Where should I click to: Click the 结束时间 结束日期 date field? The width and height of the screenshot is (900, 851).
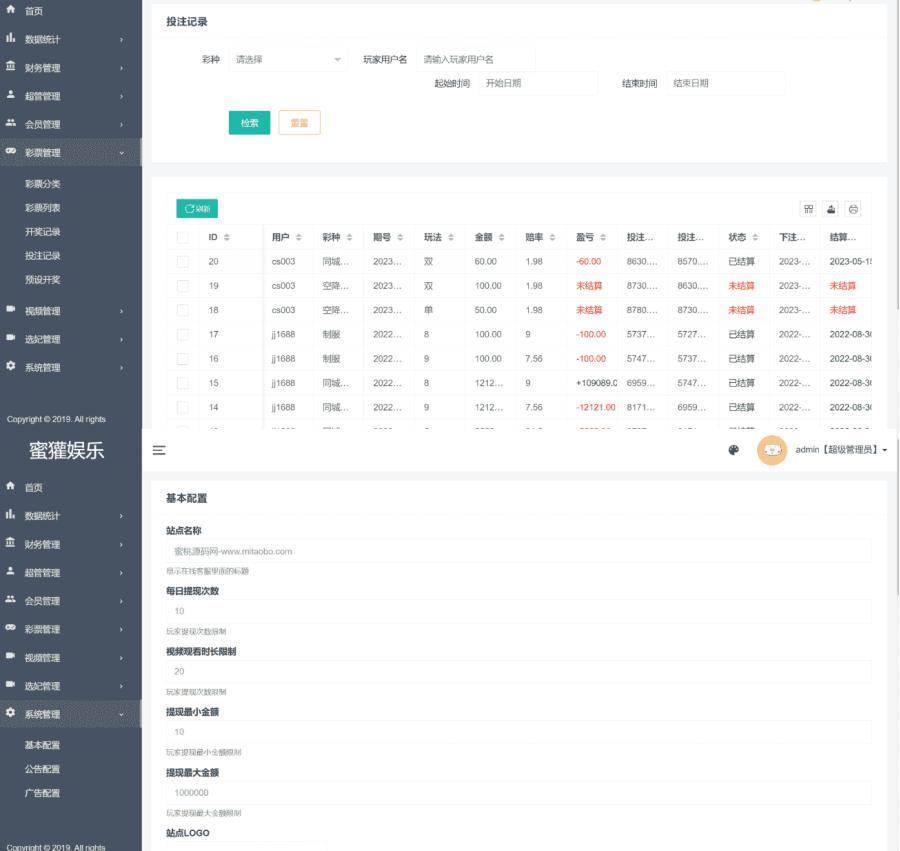[x=726, y=83]
